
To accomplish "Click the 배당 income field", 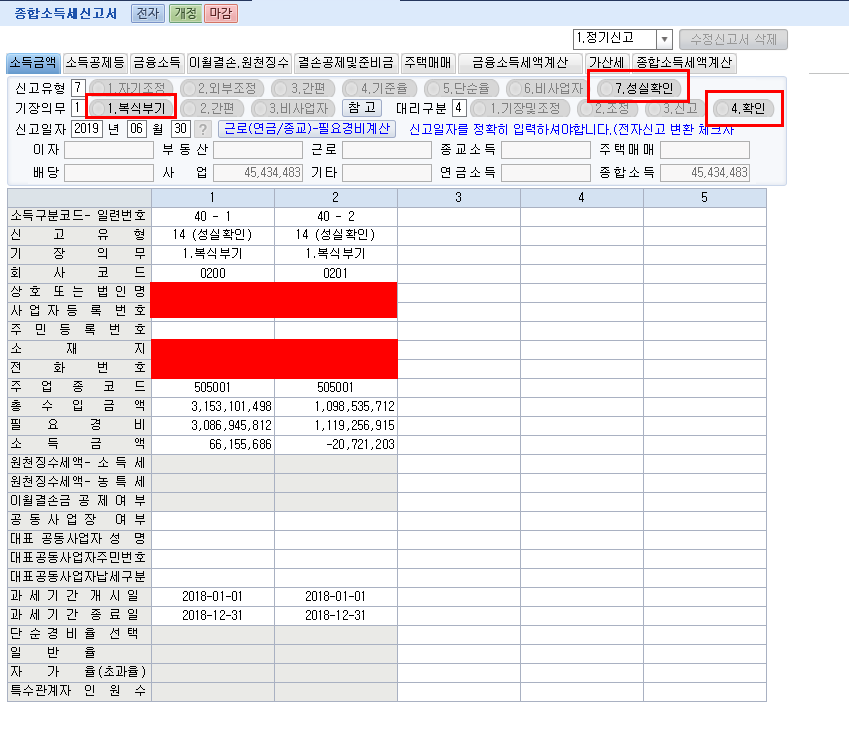I will tap(109, 173).
